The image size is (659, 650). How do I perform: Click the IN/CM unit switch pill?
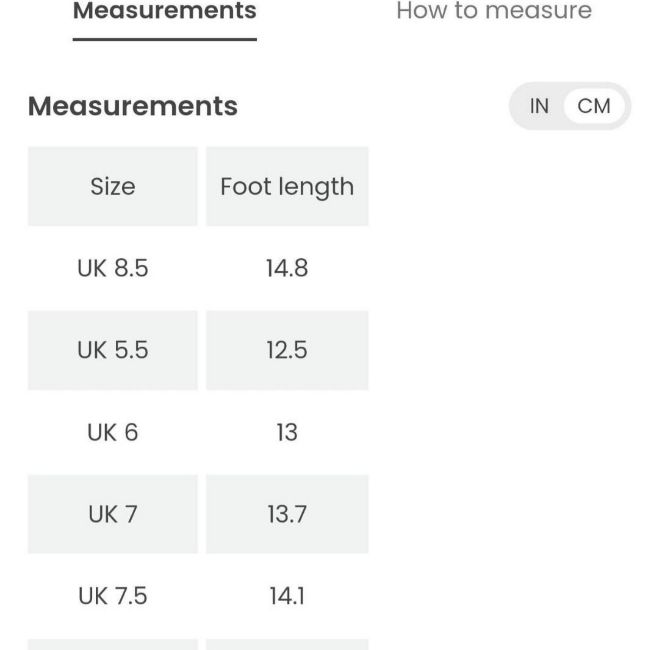tap(570, 106)
